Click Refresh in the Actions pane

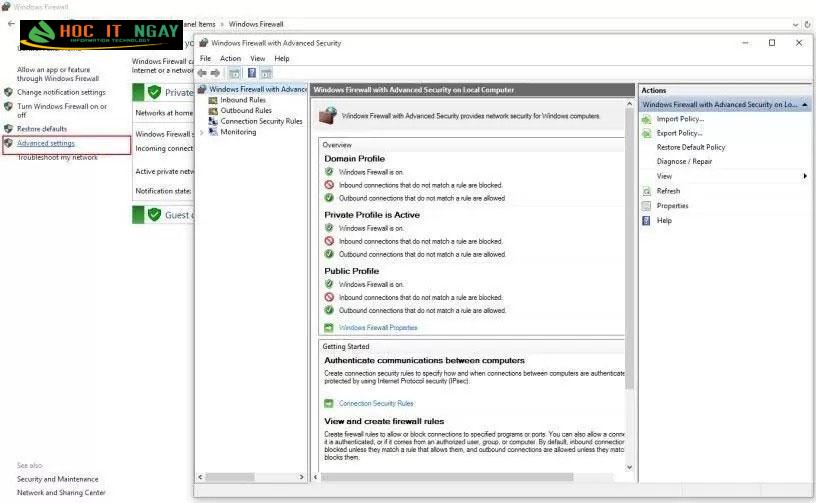coord(668,191)
